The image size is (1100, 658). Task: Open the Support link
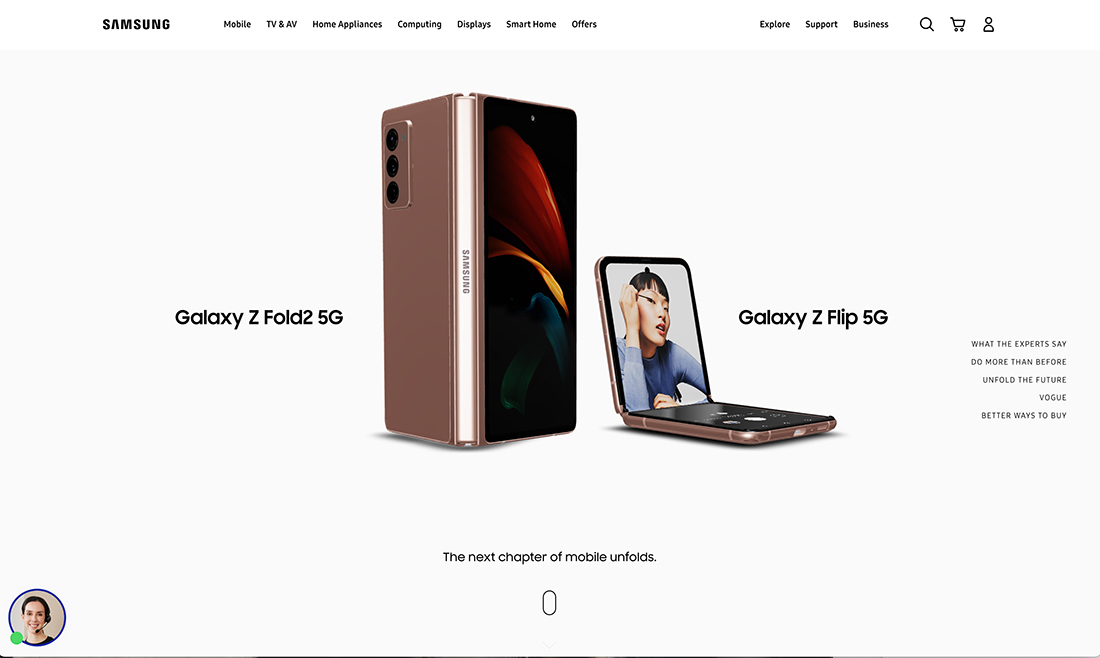(821, 25)
